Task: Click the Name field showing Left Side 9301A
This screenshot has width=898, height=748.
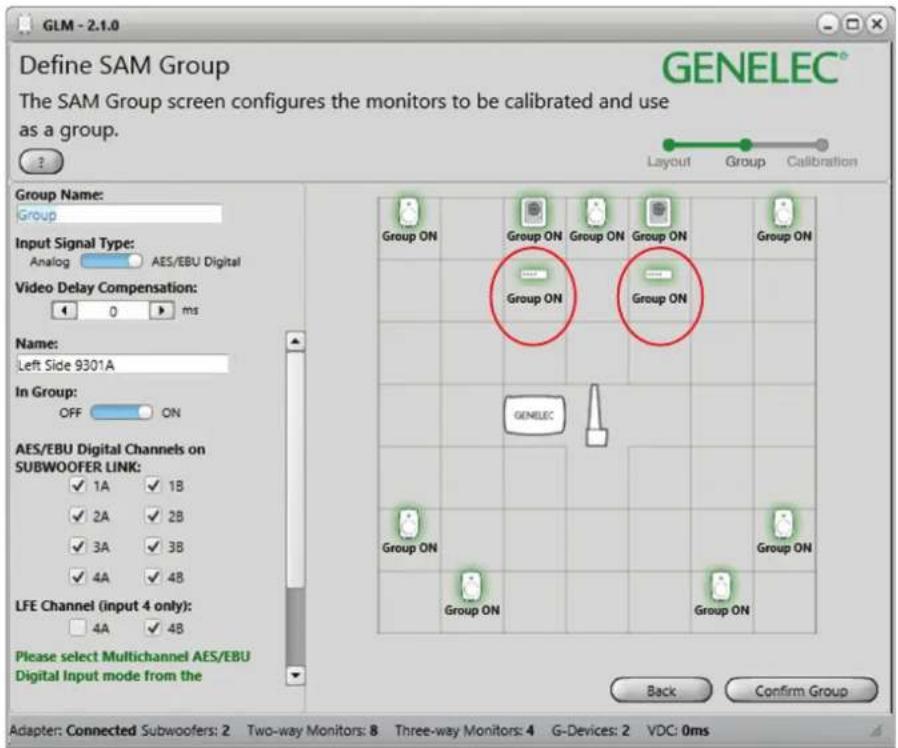Action: click(x=122, y=365)
